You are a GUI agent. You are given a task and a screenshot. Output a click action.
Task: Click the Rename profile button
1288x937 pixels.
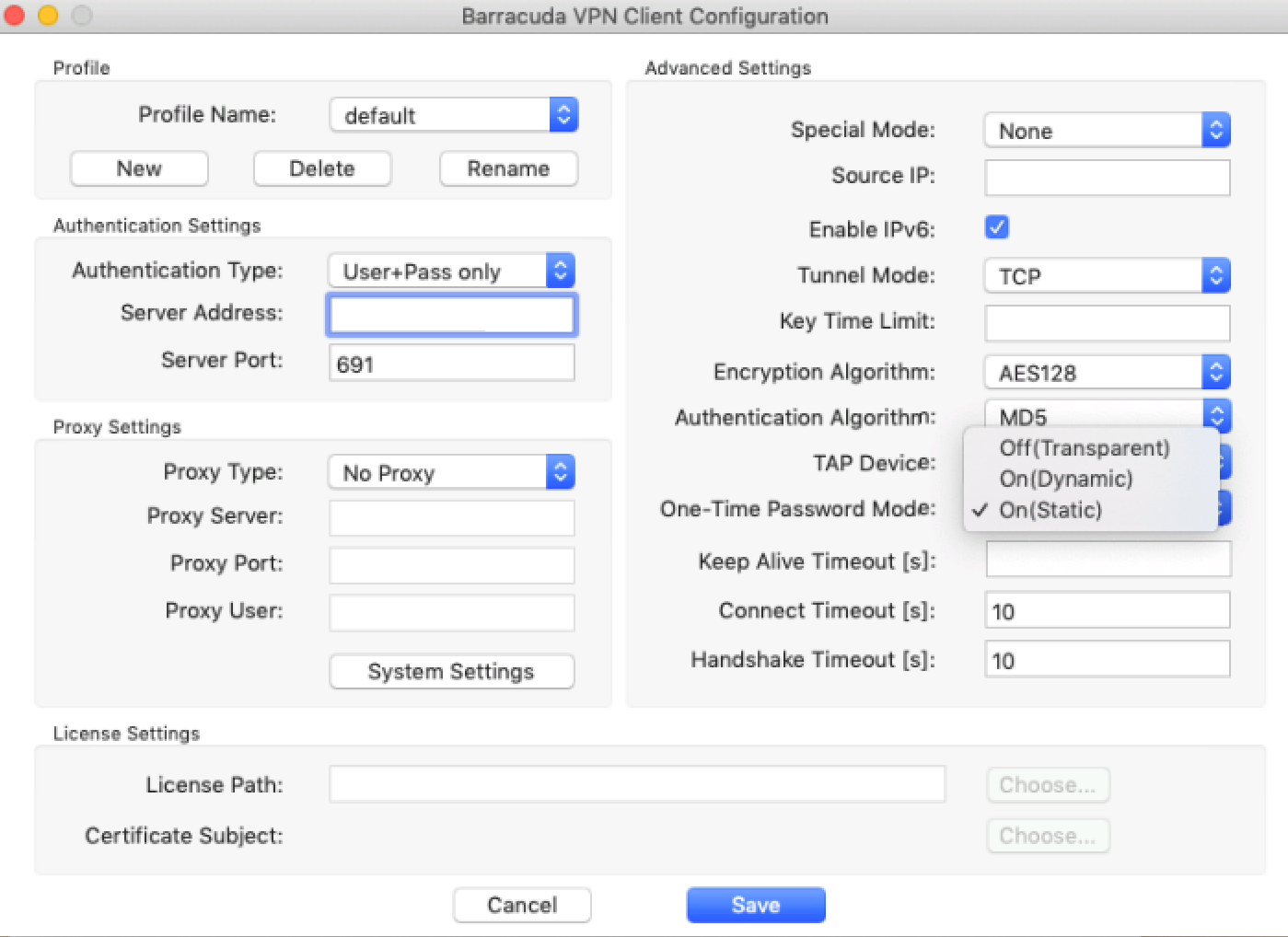[508, 169]
